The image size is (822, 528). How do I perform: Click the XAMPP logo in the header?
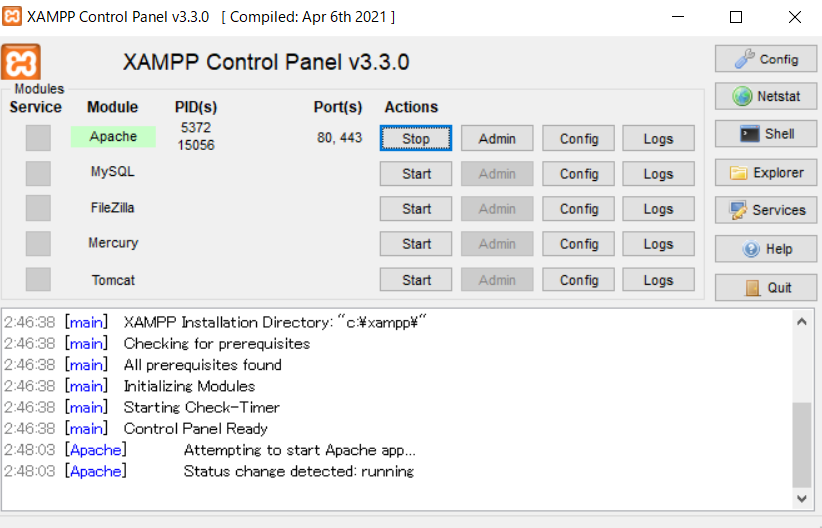point(21,62)
